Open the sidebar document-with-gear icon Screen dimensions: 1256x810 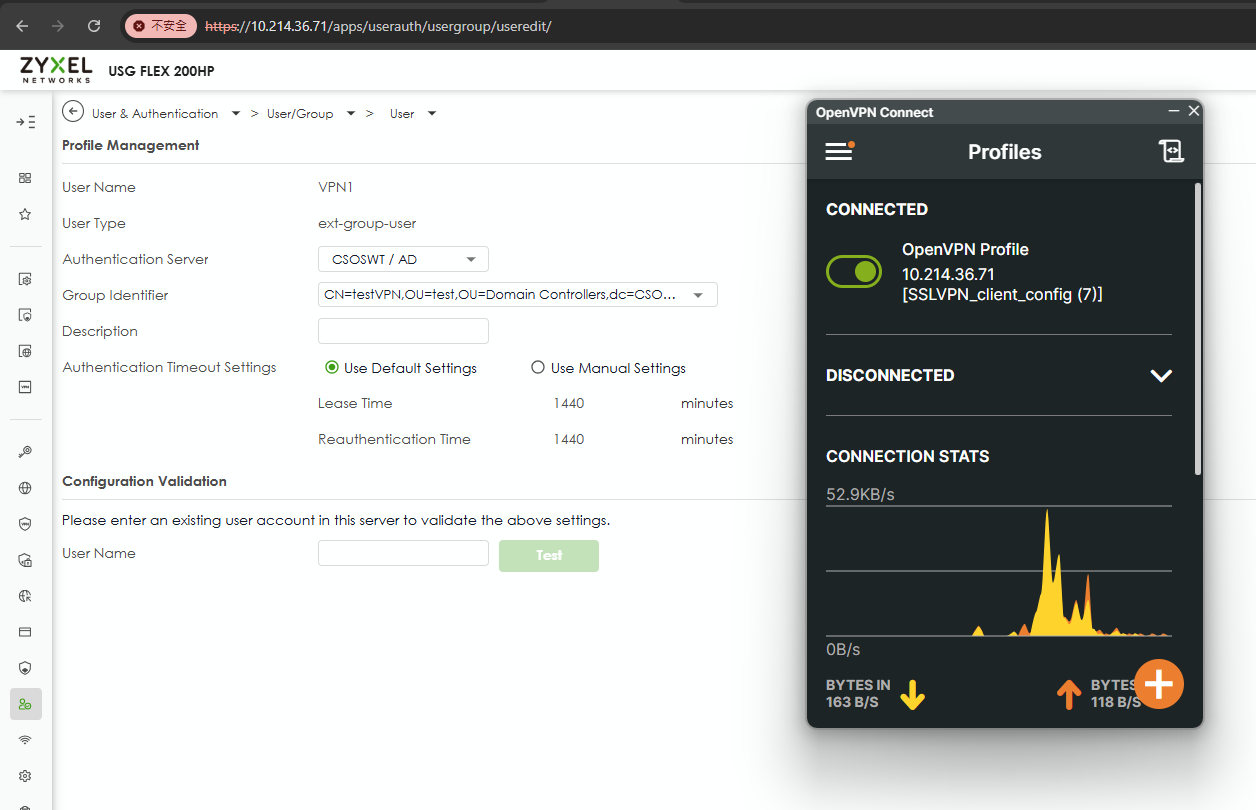pos(25,279)
